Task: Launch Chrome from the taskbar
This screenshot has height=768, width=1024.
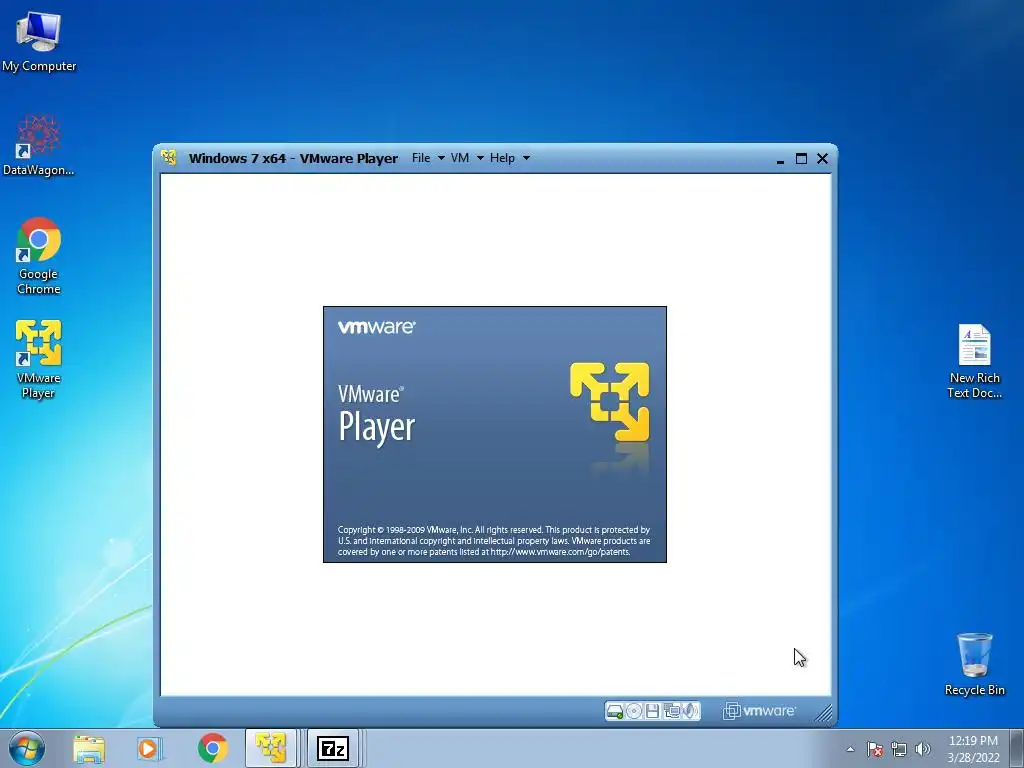Action: [x=212, y=748]
